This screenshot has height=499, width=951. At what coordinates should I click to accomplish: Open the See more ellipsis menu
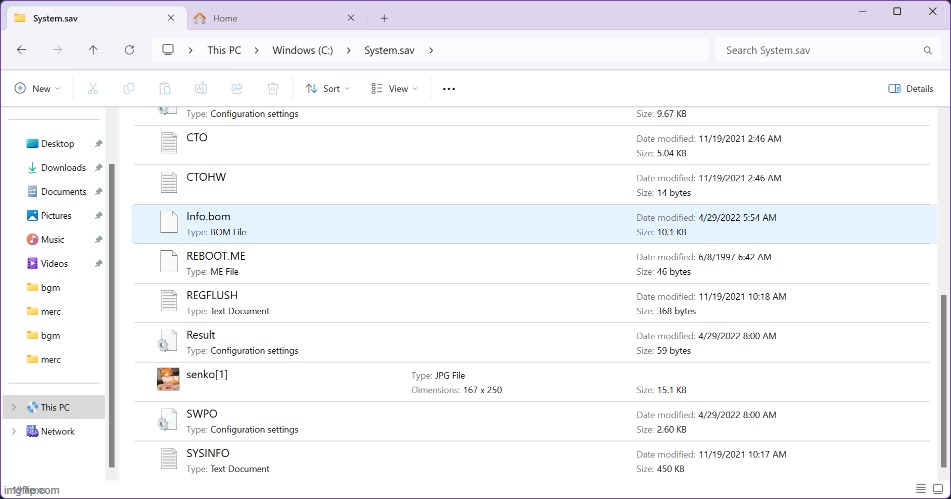coord(449,89)
